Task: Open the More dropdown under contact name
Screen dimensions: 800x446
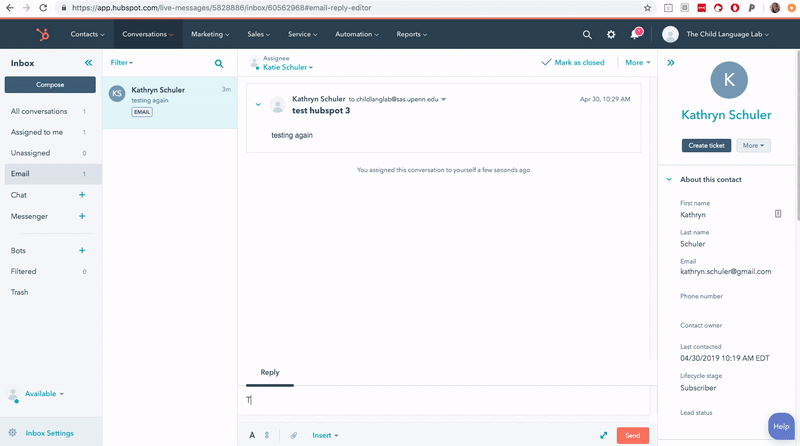Action: pos(753,145)
